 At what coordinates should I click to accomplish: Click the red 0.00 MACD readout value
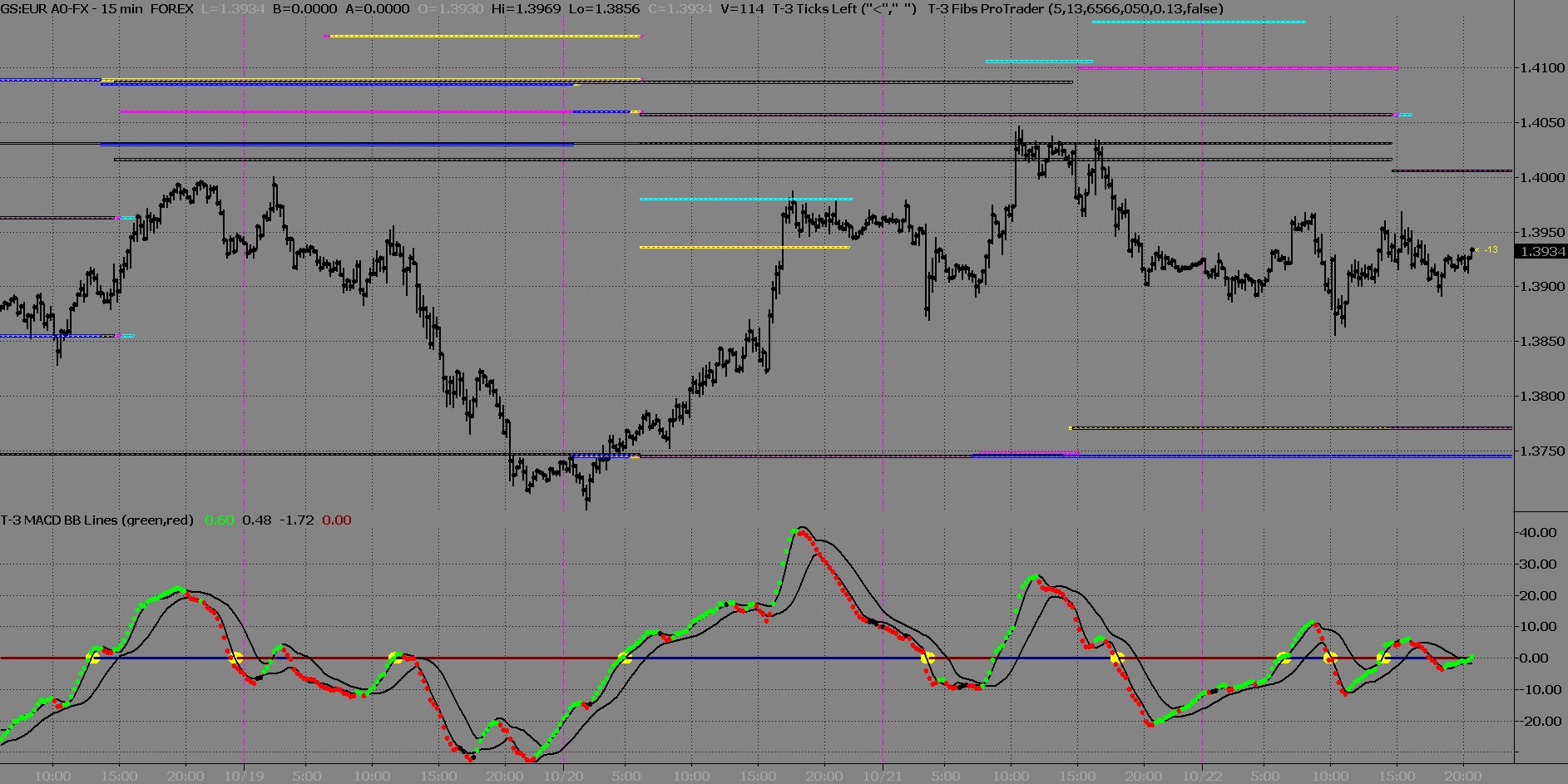337,520
